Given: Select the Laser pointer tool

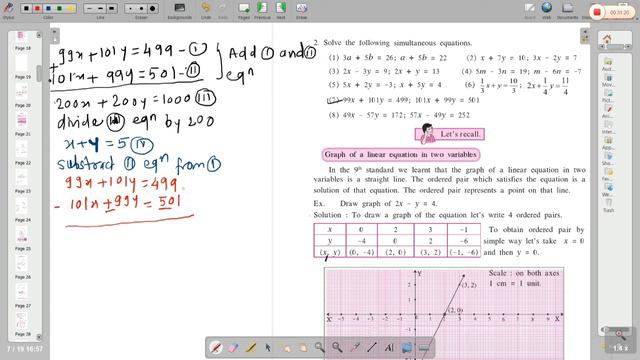Looking at the screenshot, I should pyautogui.click(x=354, y=347).
